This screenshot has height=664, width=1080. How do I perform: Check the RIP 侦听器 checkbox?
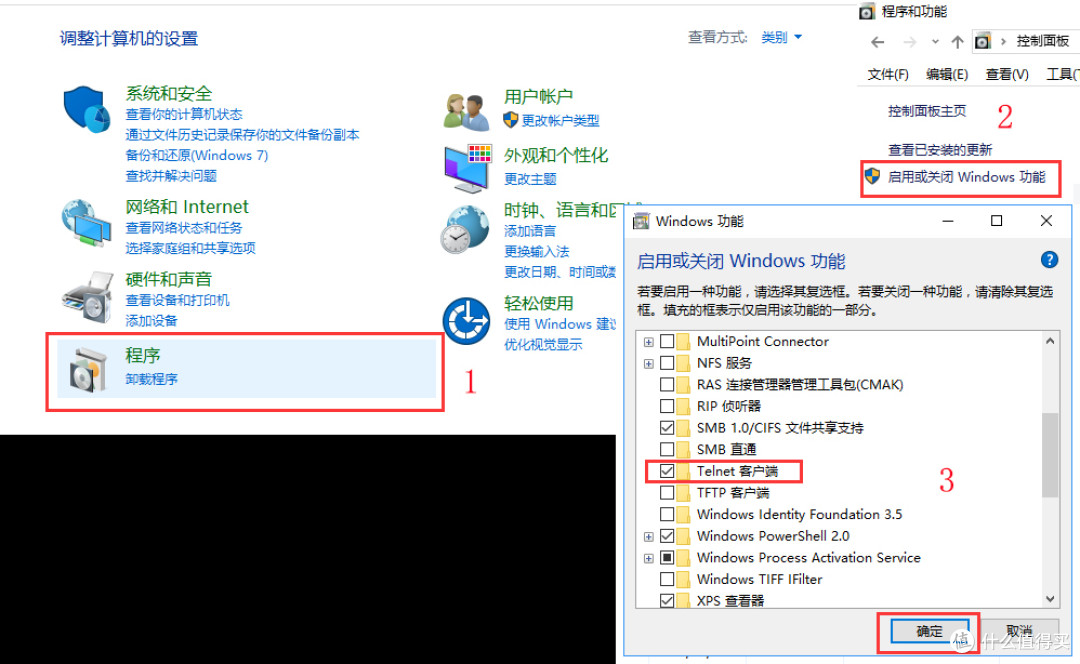tap(667, 406)
